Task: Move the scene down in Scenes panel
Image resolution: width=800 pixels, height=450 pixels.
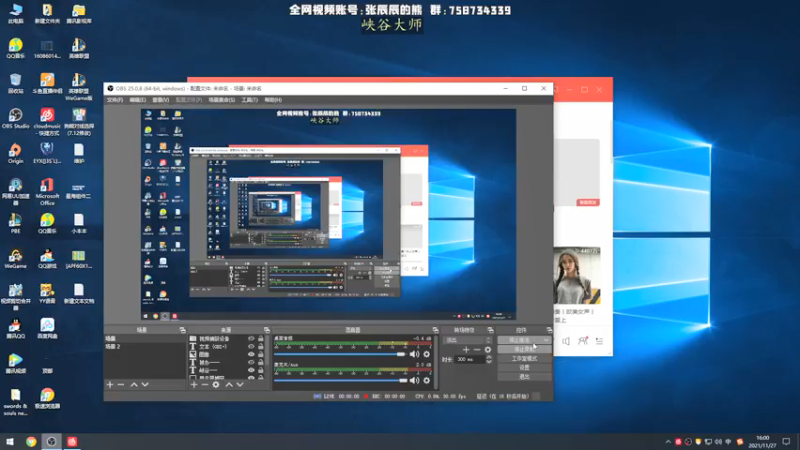Action: click(x=145, y=385)
